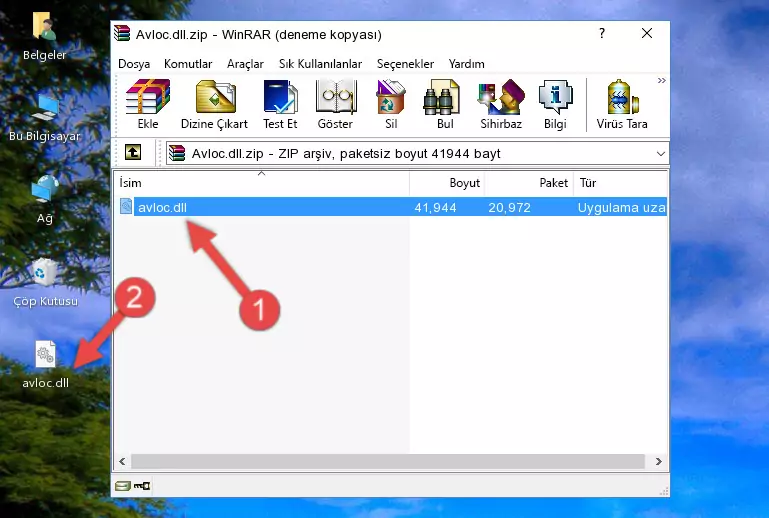769x518 pixels.
Task: Click Dizine Çıkart extract icon
Action: [x=214, y=104]
